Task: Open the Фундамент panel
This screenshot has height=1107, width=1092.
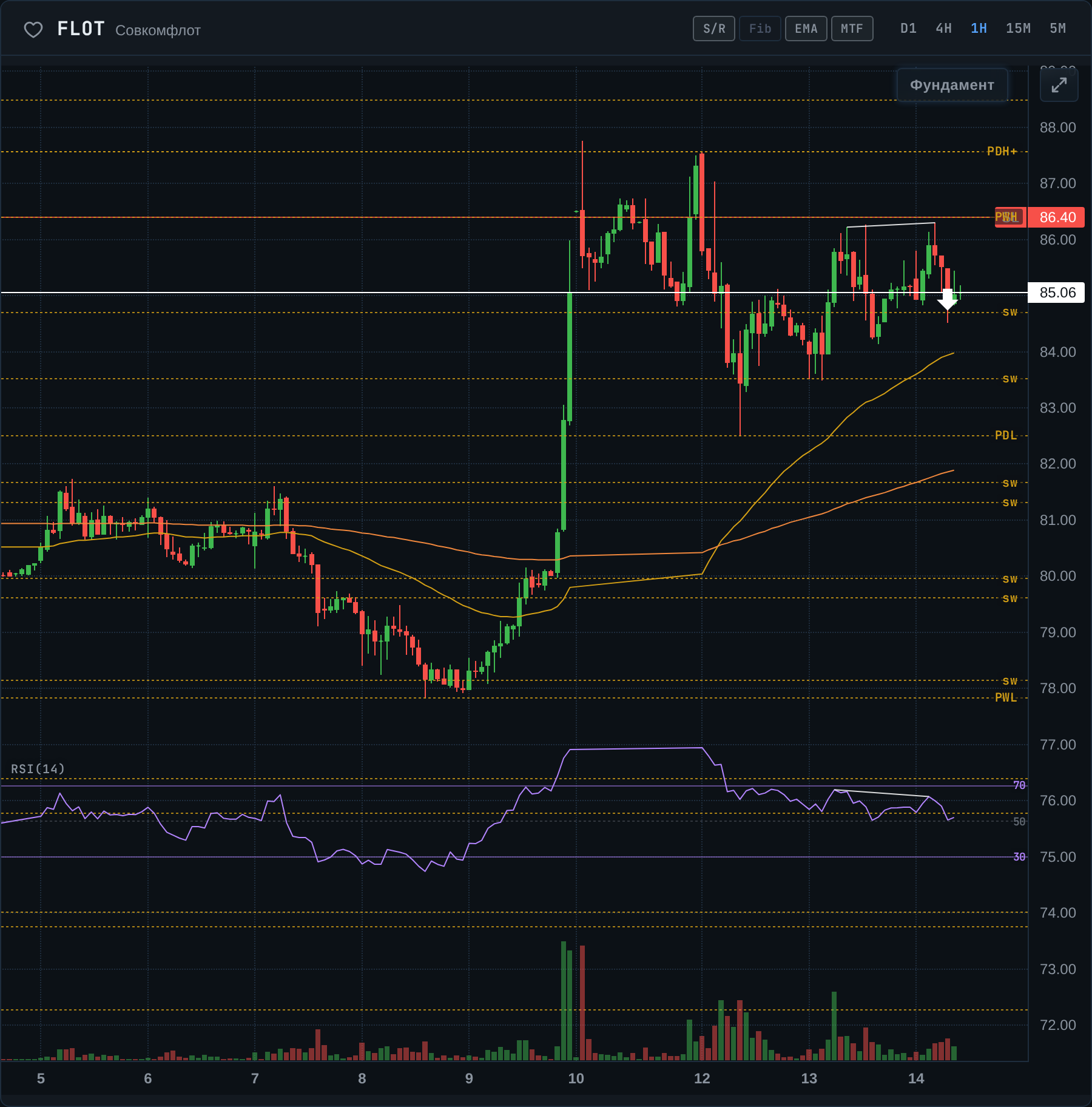Action: (952, 85)
